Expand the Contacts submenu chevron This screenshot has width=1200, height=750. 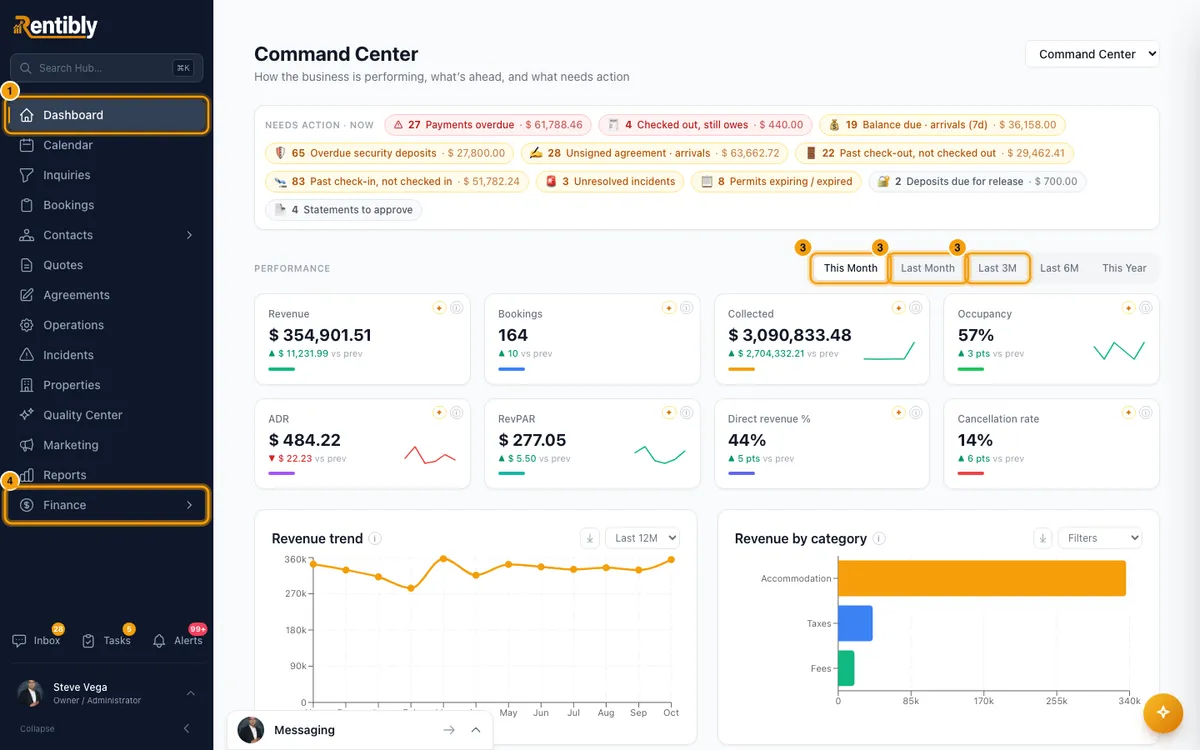[x=189, y=235]
